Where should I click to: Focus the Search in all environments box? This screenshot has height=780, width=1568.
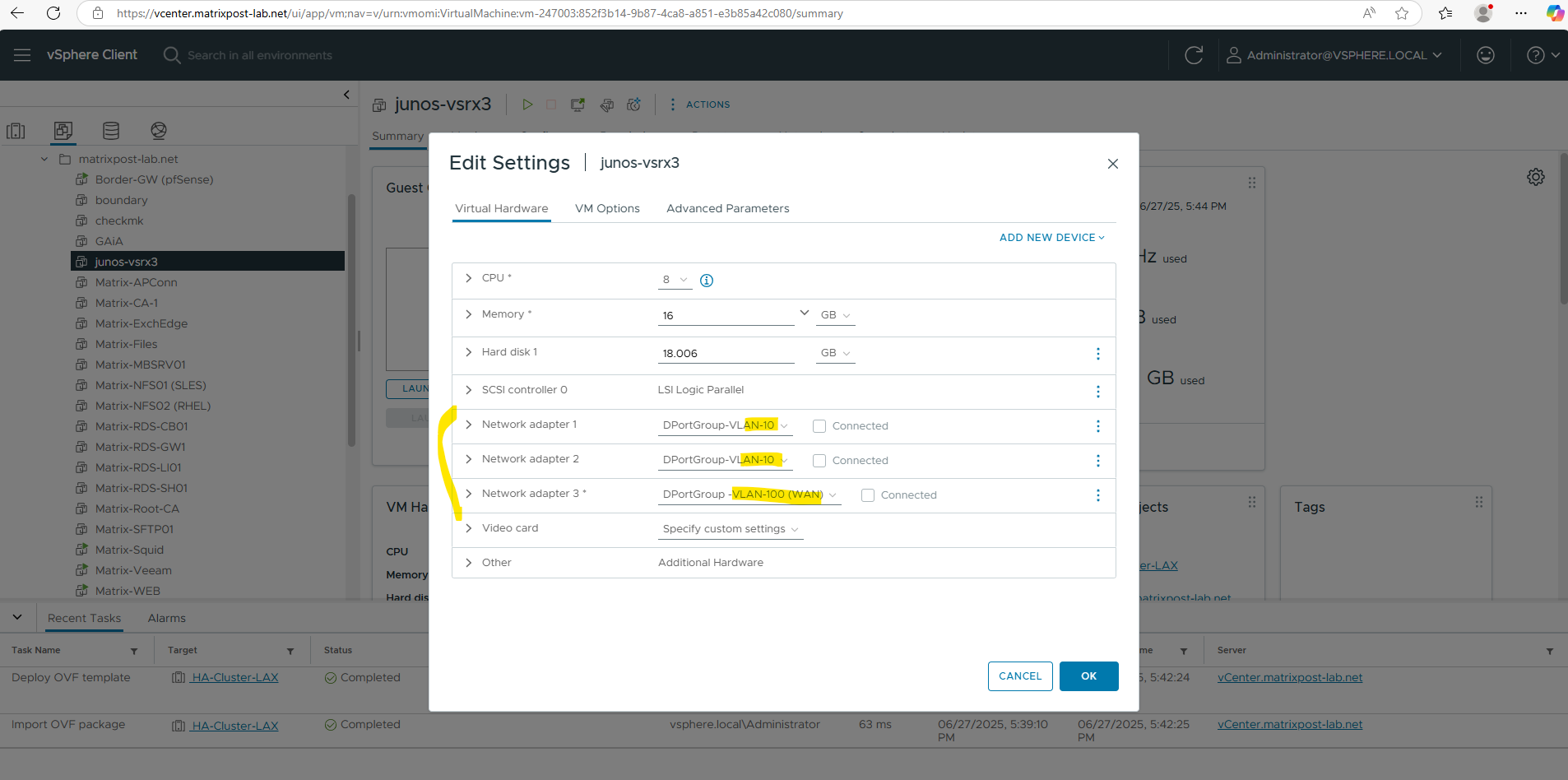click(260, 55)
